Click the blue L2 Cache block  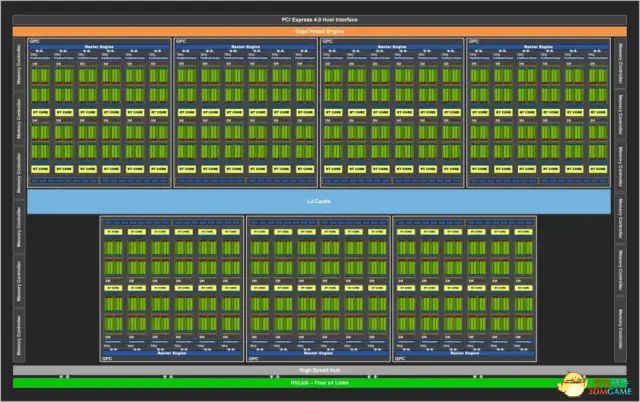tap(319, 201)
